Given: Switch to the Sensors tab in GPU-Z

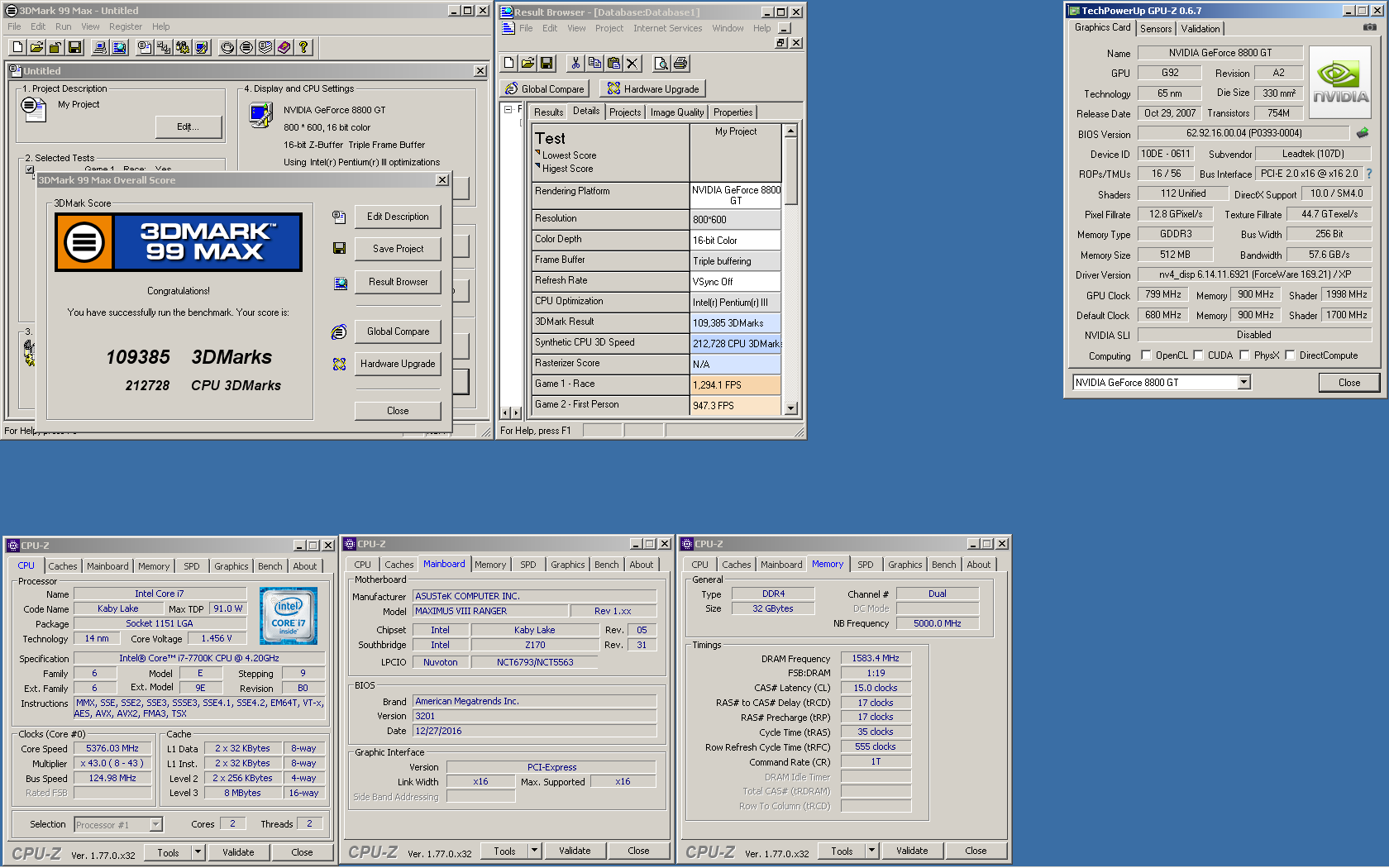Looking at the screenshot, I should pos(1156,28).
